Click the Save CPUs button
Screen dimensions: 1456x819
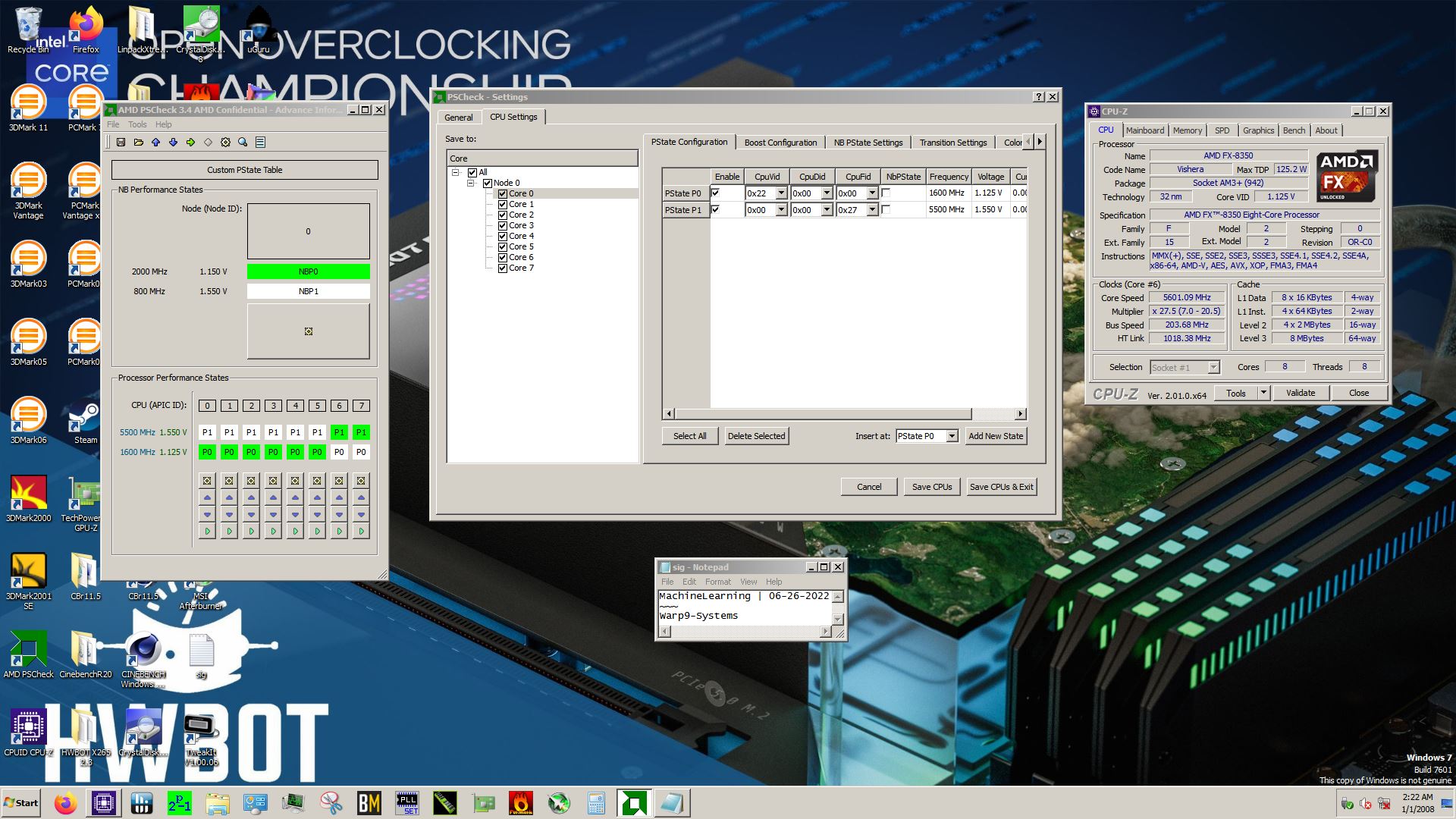tap(932, 487)
